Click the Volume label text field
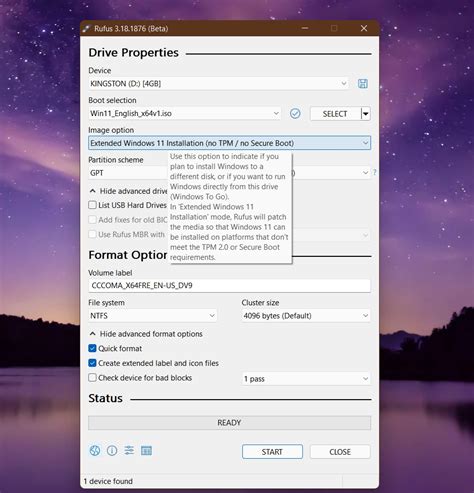The width and height of the screenshot is (474, 493). (229, 286)
